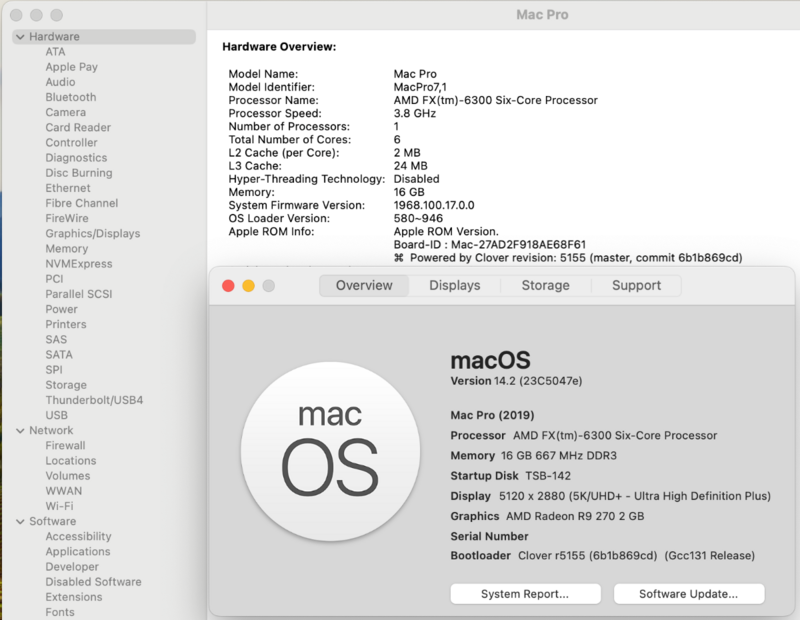Select SATA in the sidebar

(59, 355)
